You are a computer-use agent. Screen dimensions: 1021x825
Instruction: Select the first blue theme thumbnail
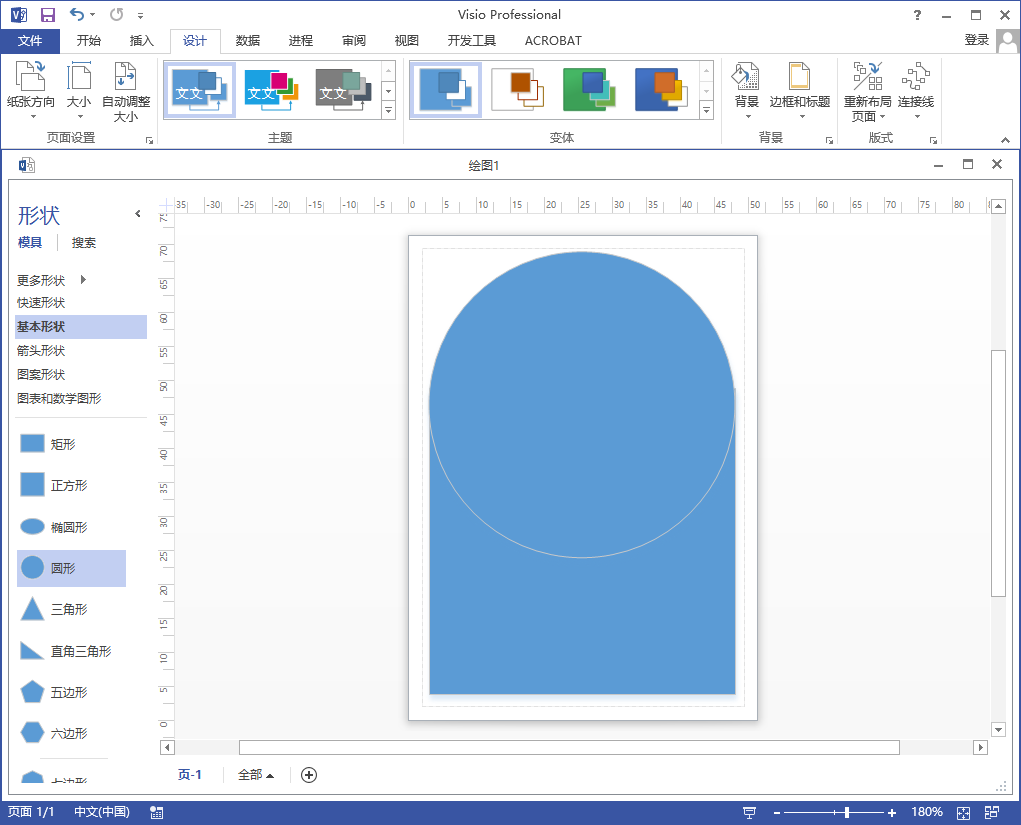click(x=199, y=90)
